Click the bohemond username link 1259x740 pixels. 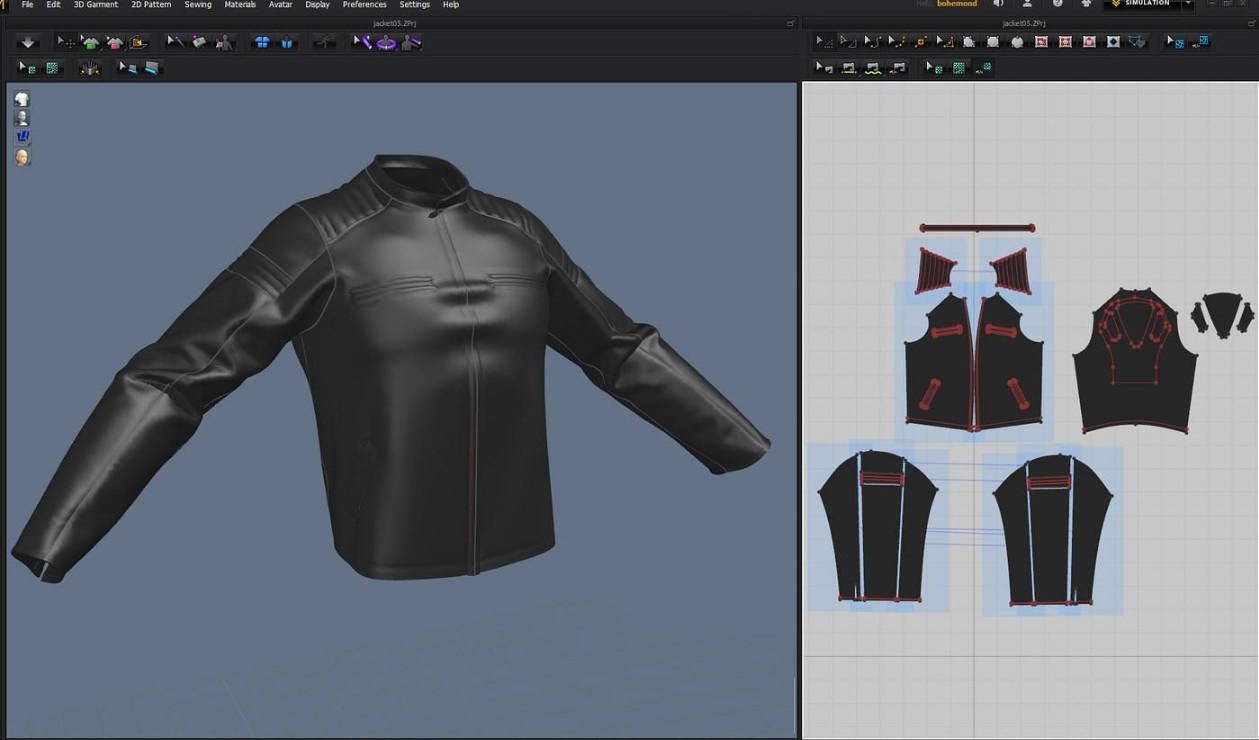pyautogui.click(x=957, y=4)
